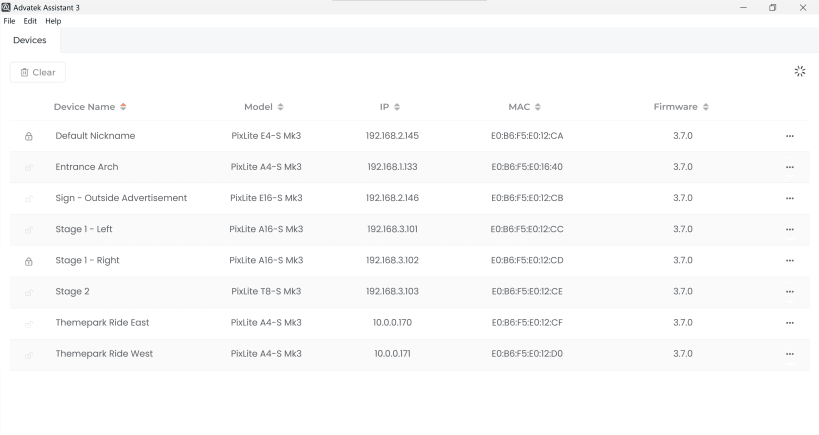Click IP address 192.168.3.102
Screen dimensions: 819x435
coord(392,260)
